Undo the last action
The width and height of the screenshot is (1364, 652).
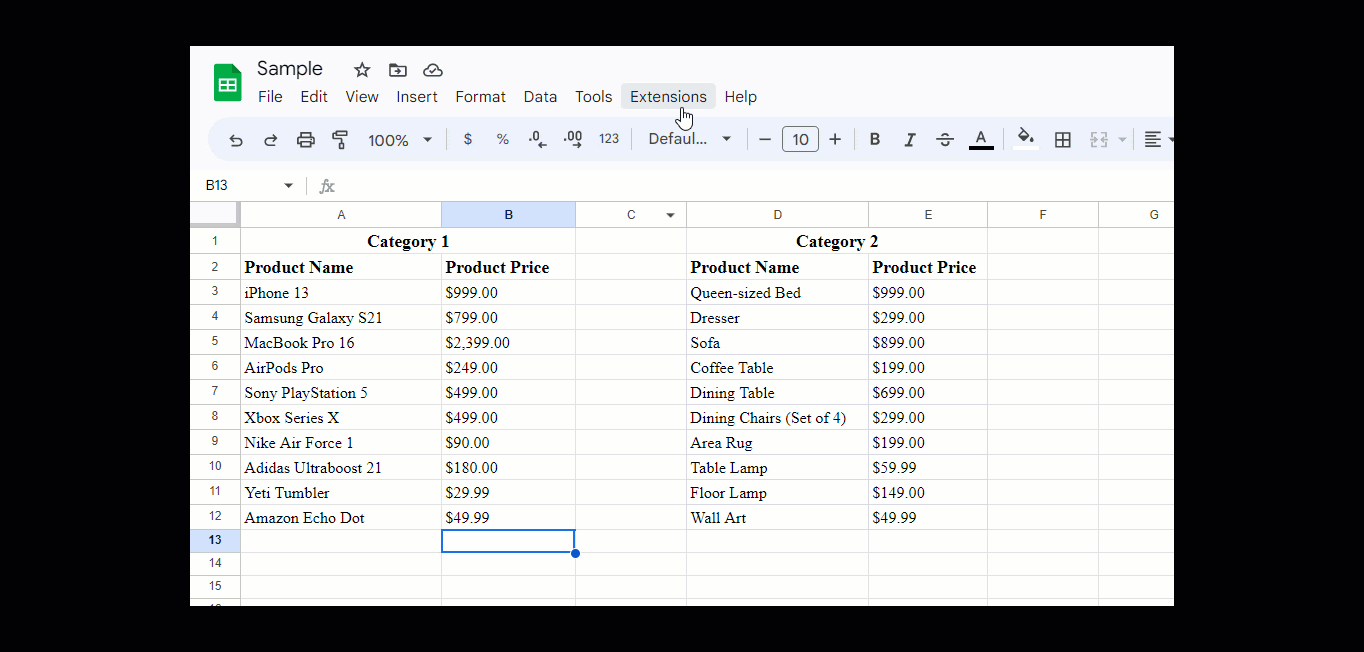pos(235,139)
